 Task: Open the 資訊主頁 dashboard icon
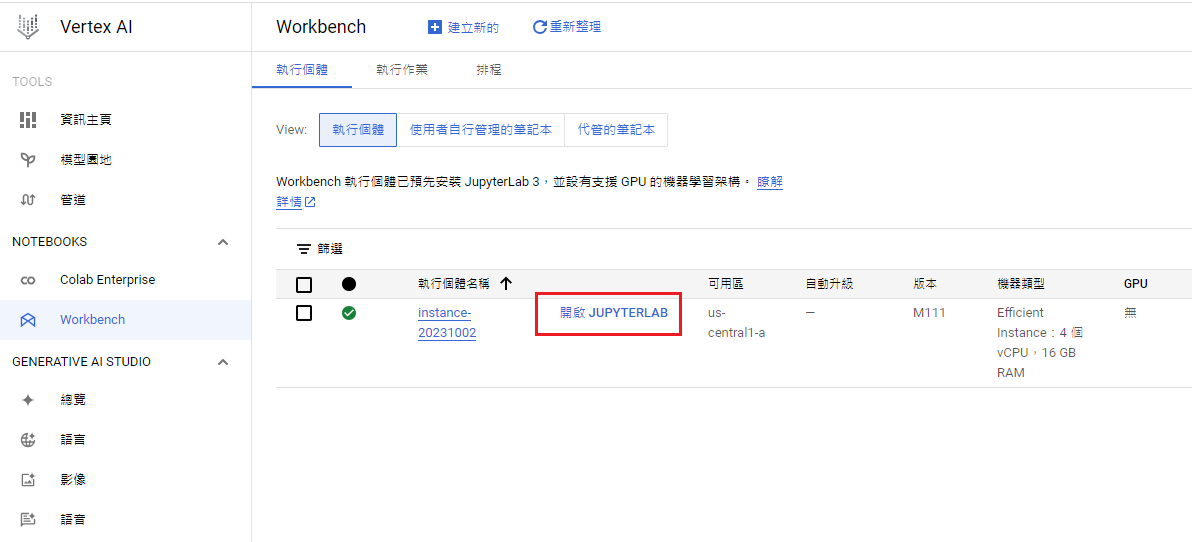pos(28,120)
